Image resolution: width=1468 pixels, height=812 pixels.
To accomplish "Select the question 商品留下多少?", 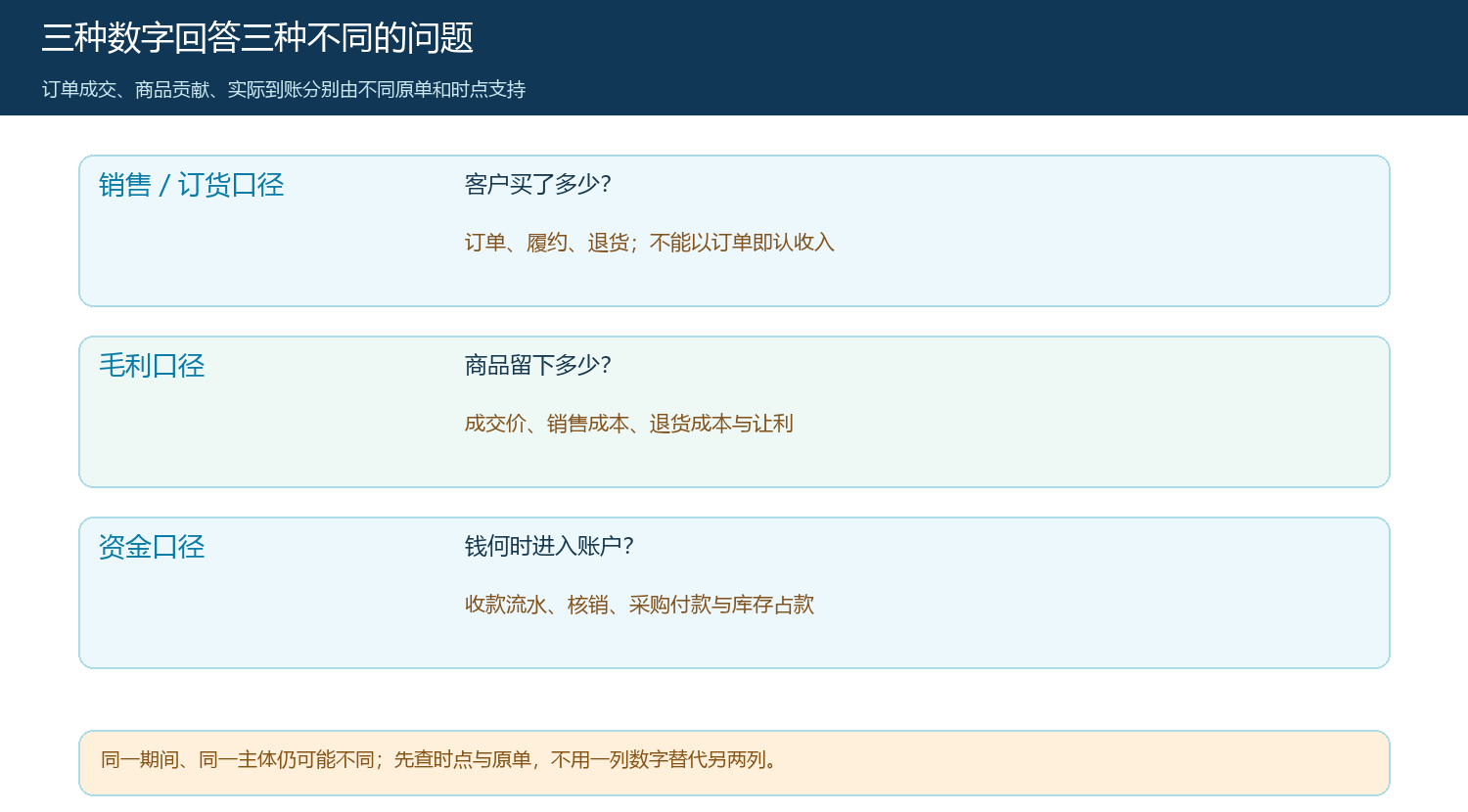I will point(538,365).
